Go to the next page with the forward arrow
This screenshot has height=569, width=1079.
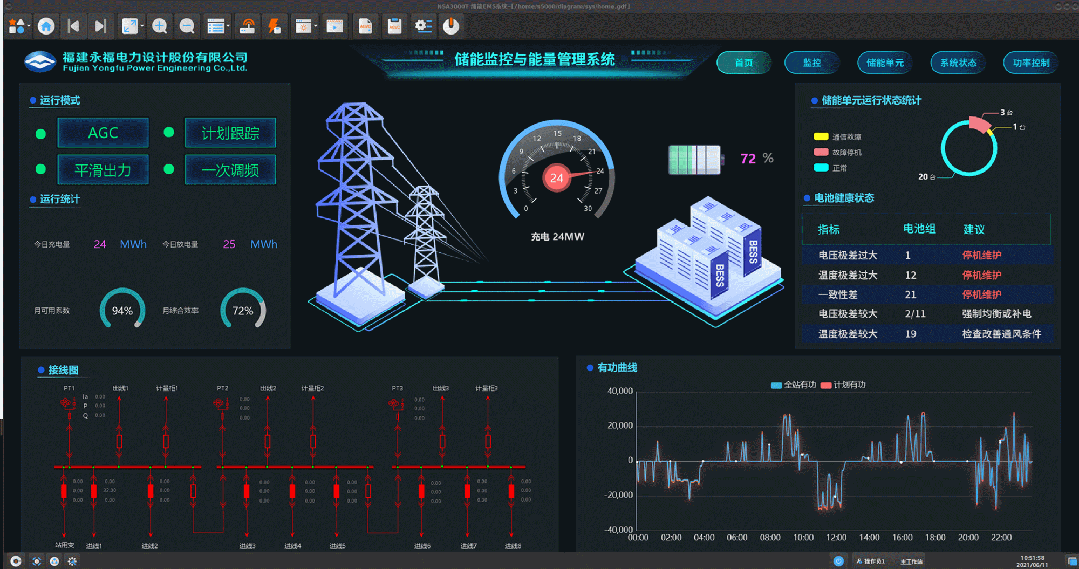click(x=100, y=25)
